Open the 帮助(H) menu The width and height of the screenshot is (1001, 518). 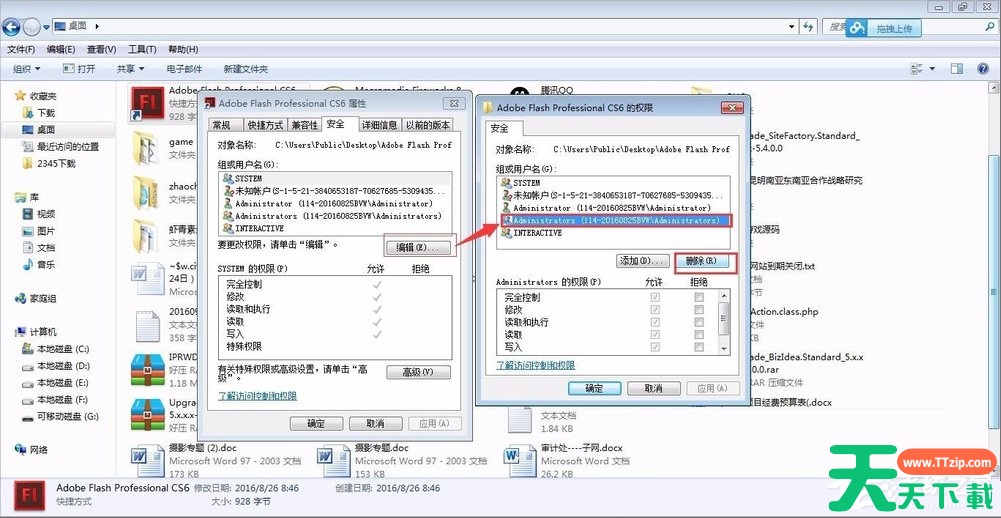[x=183, y=49]
